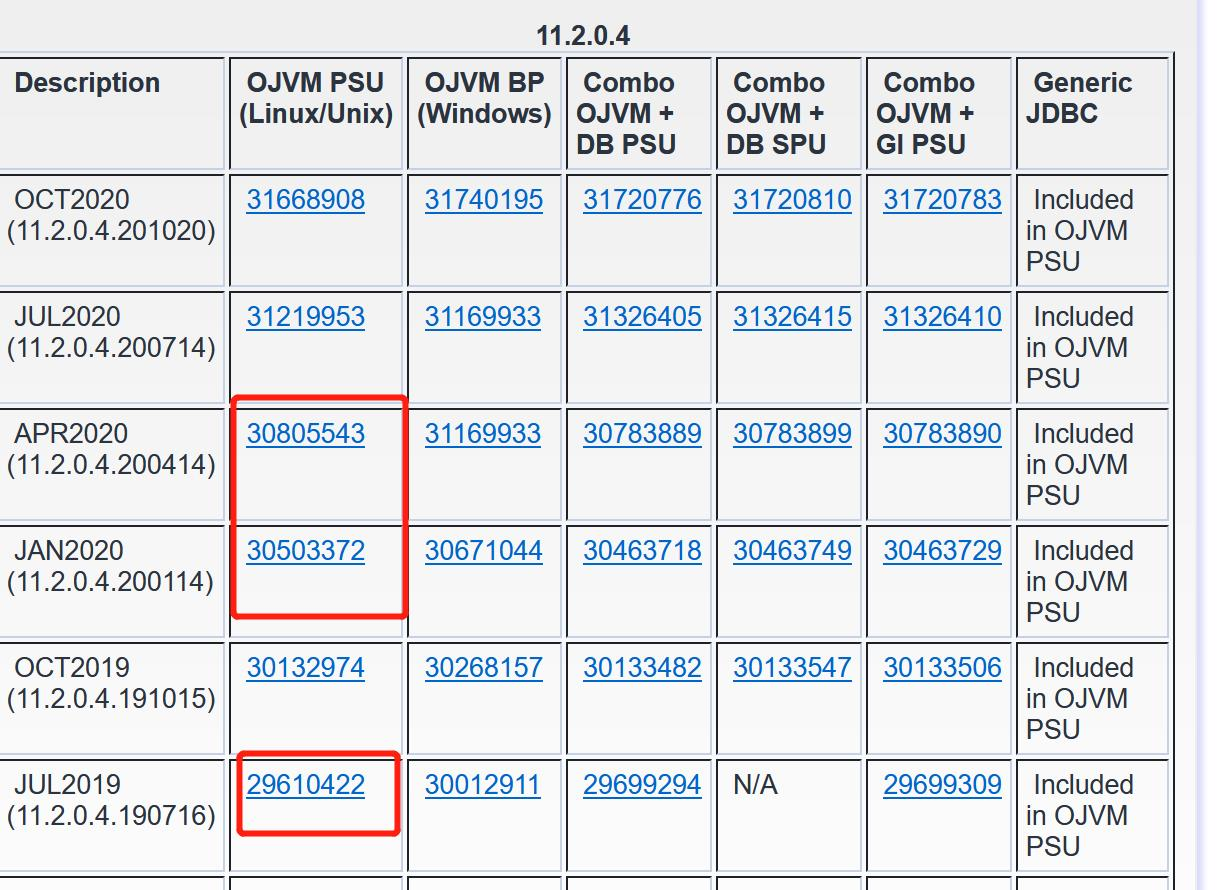Open Combo OJVM + DB PSU patch 31720776
This screenshot has height=890, width=1223.
pyautogui.click(x=642, y=200)
